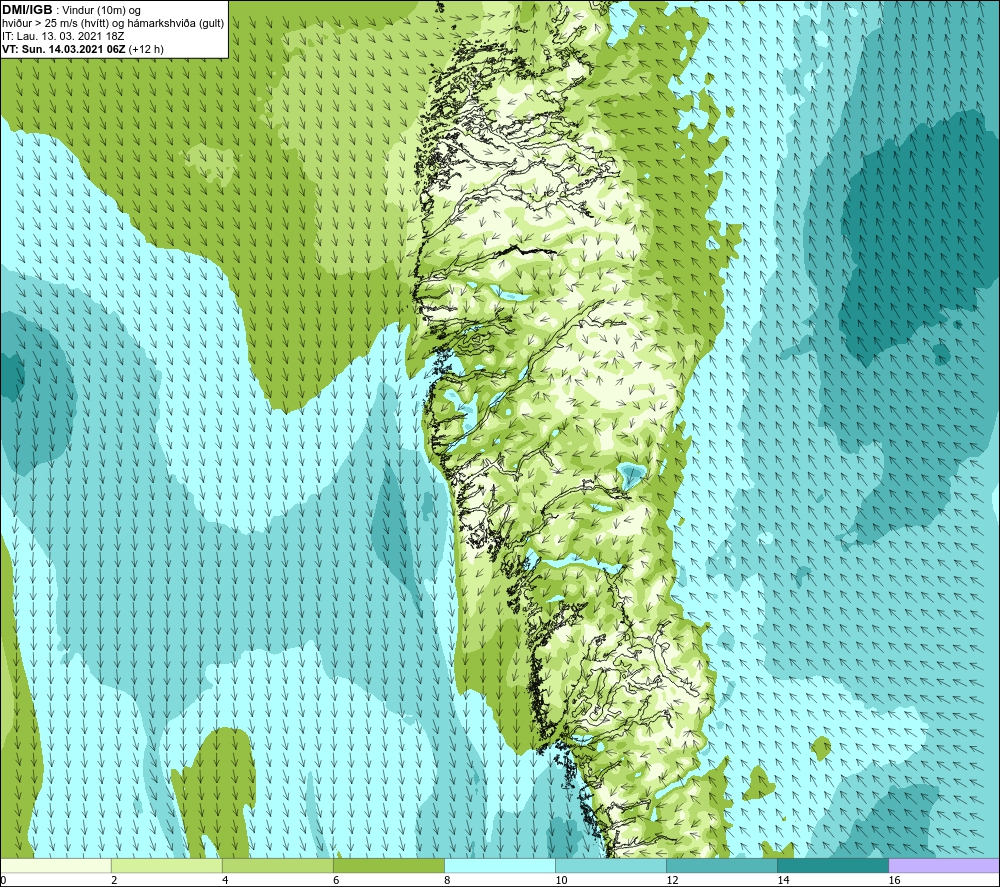Click the '(+12 h)' forecast offset text
The width and height of the screenshot is (1000, 887).
[x=146, y=49]
